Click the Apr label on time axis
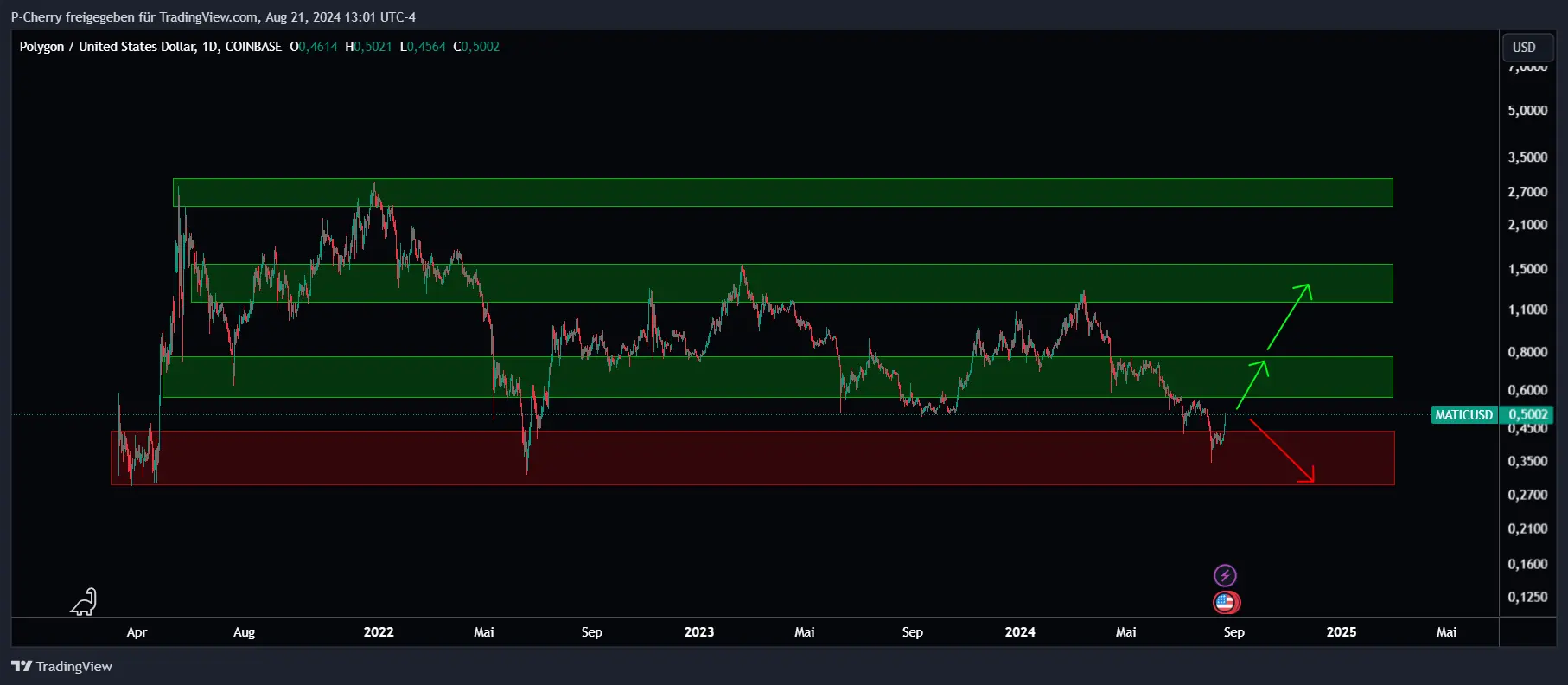Viewport: 1568px width, 685px height. tap(137, 632)
